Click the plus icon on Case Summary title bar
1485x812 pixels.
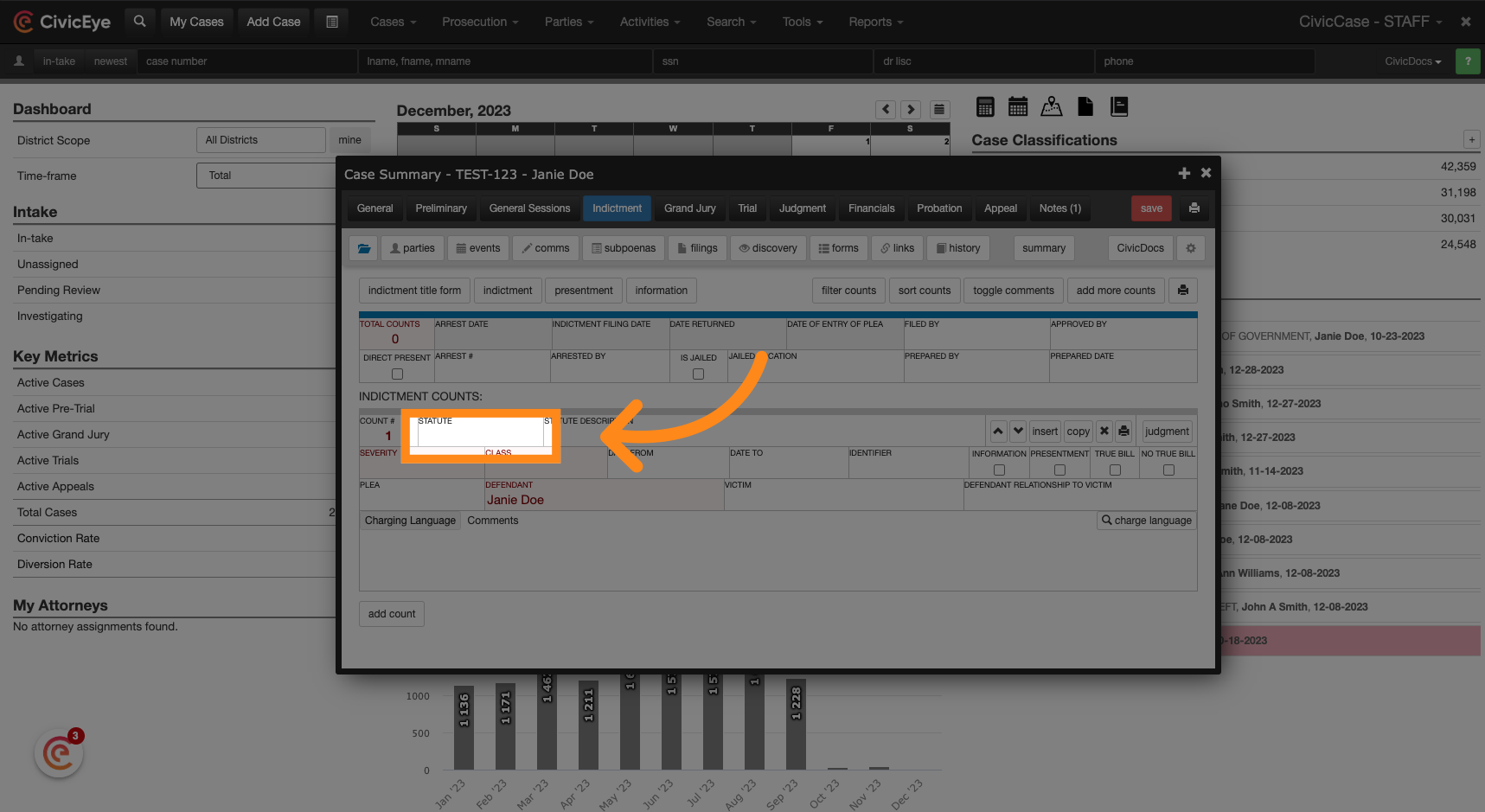[1184, 174]
